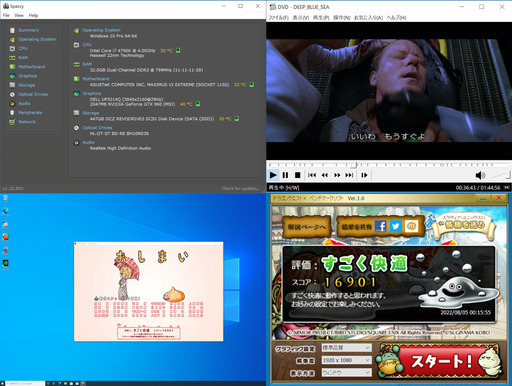Screen dimensions: 512x386
Task: Click CPU heading link in Speccy summary
Action: point(87,45)
